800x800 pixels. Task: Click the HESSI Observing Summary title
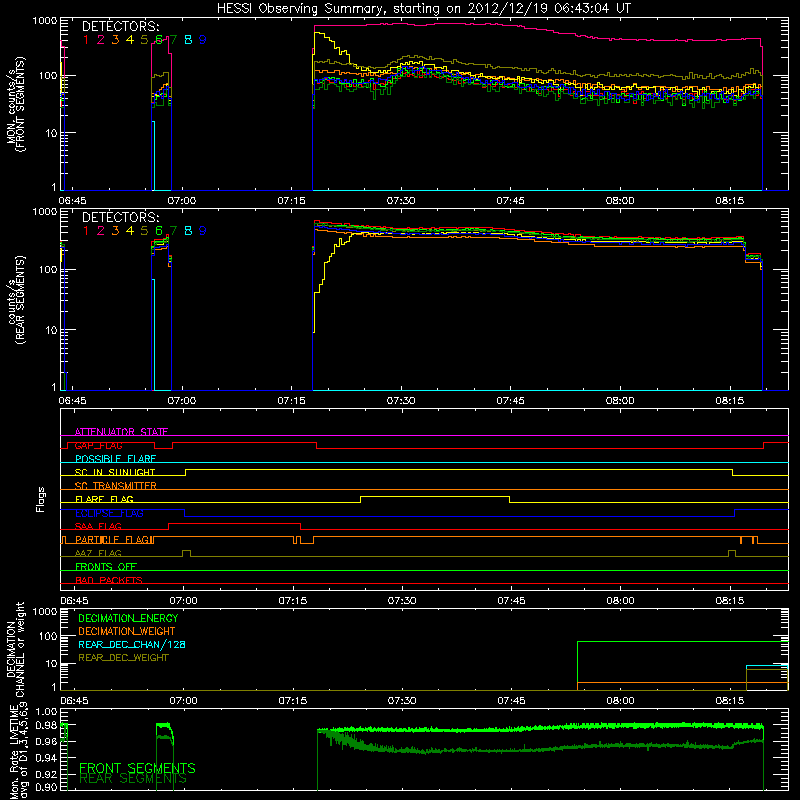[x=424, y=8]
